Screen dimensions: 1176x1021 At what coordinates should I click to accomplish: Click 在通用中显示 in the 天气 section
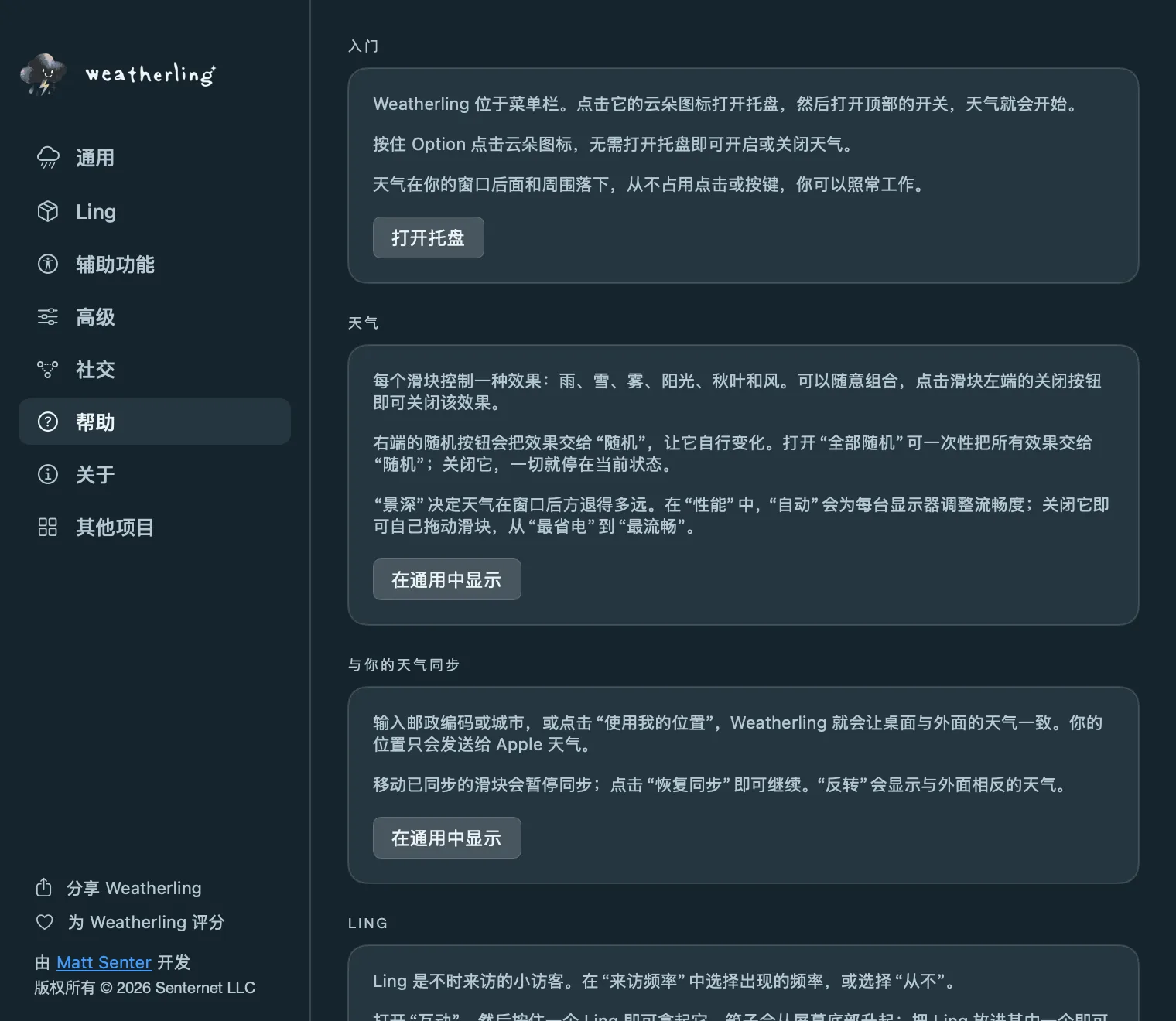click(447, 579)
